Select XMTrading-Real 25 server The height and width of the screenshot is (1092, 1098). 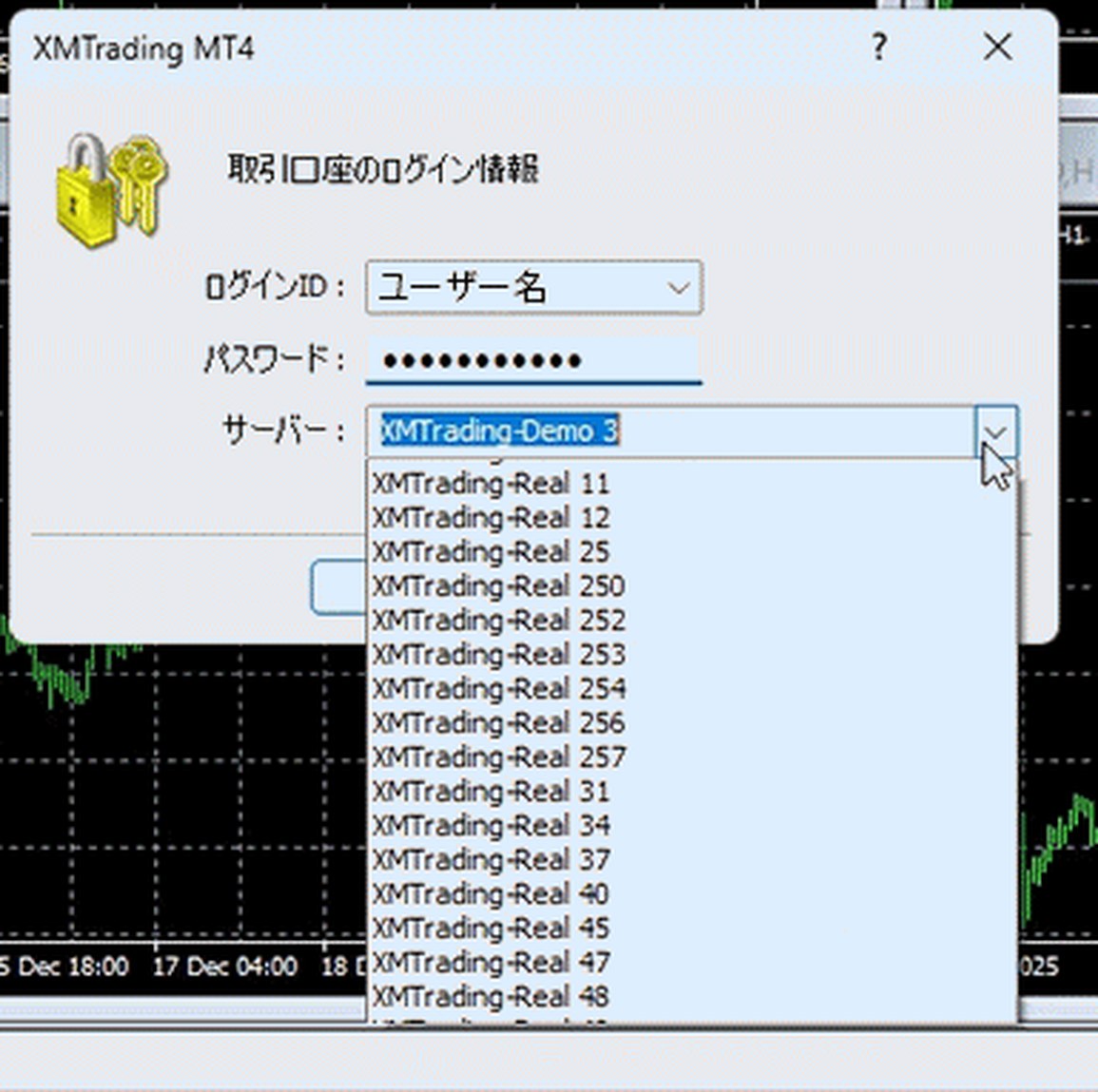[x=692, y=552]
